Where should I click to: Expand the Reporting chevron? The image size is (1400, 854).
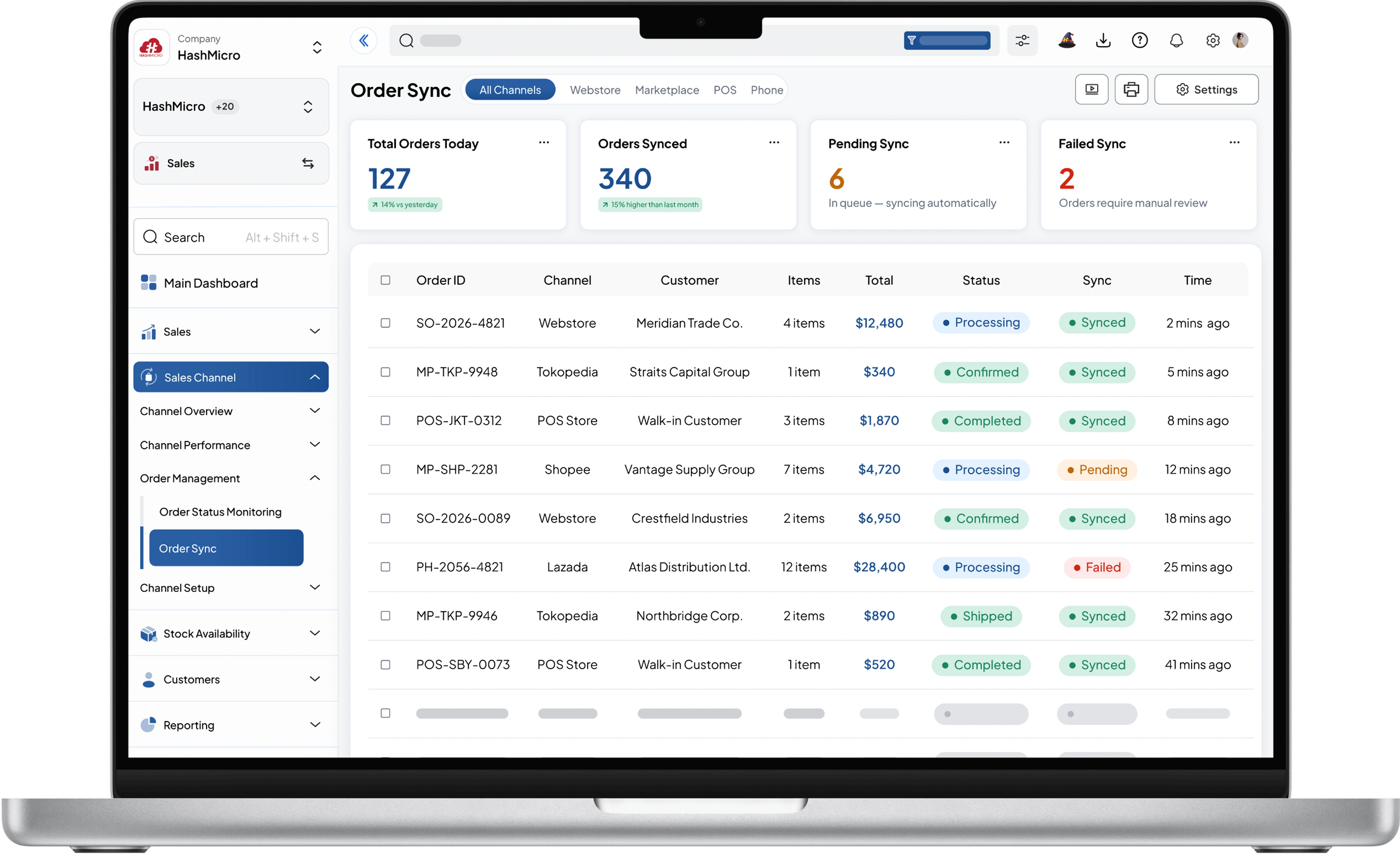pyautogui.click(x=315, y=725)
